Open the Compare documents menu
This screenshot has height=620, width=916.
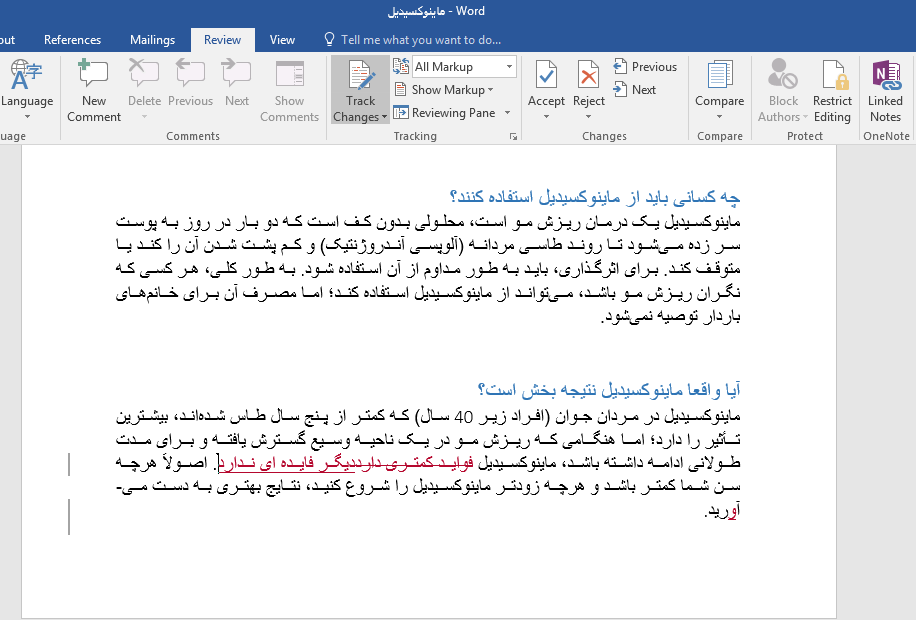pyautogui.click(x=719, y=89)
